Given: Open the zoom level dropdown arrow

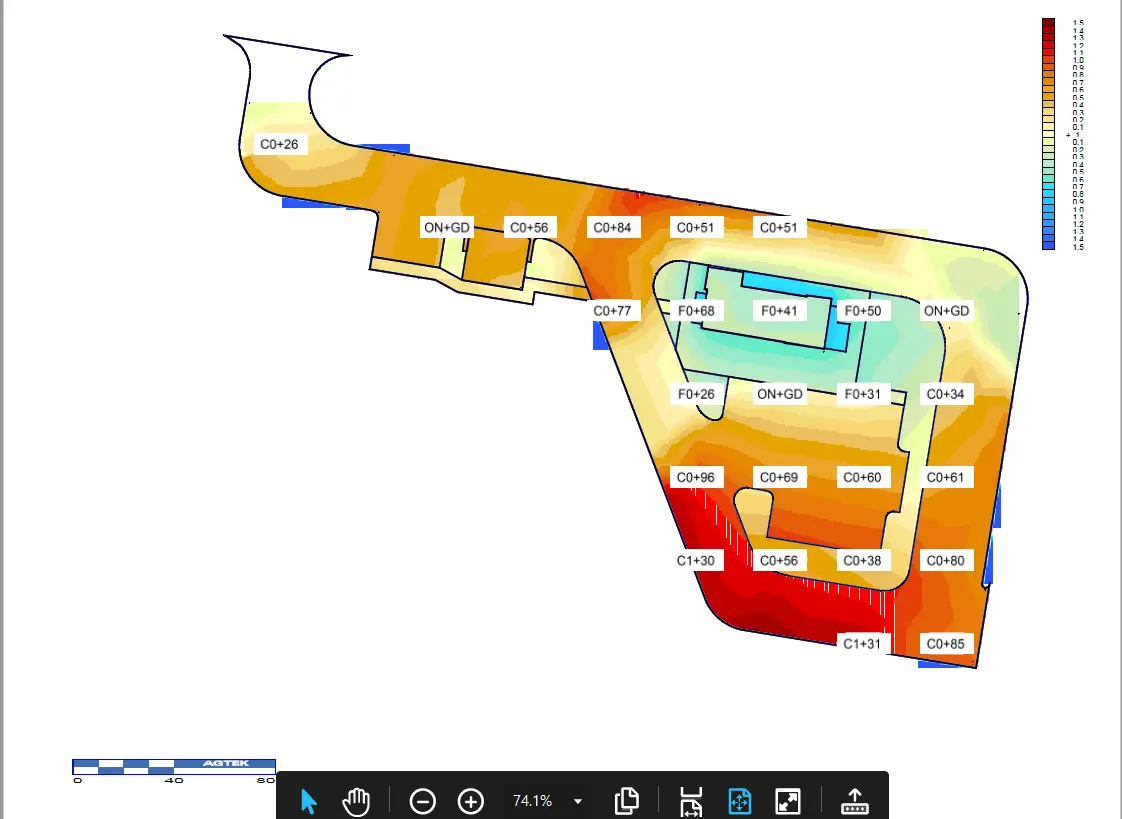Looking at the screenshot, I should point(578,801).
